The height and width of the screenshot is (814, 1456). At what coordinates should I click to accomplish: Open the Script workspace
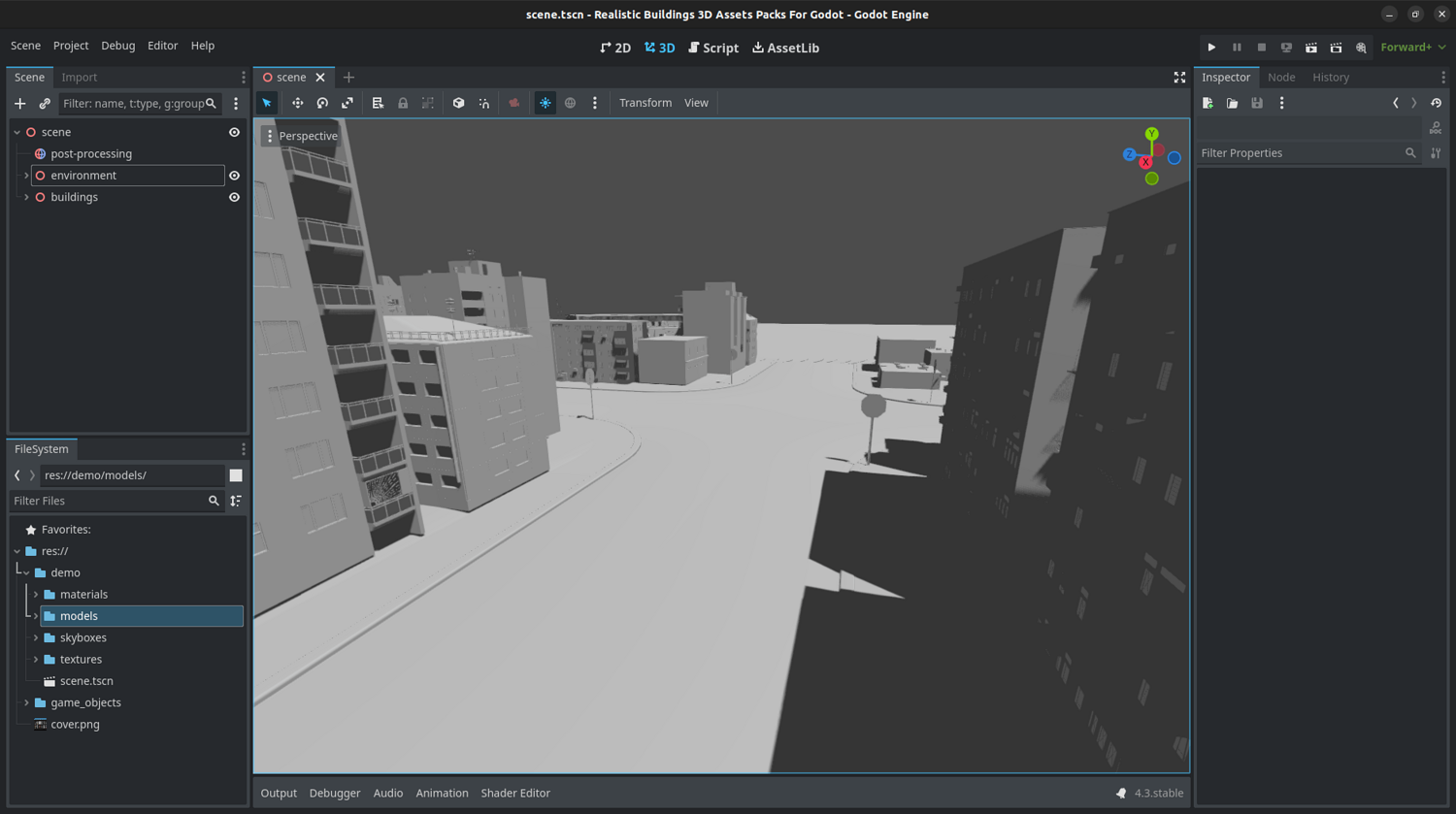(x=713, y=48)
